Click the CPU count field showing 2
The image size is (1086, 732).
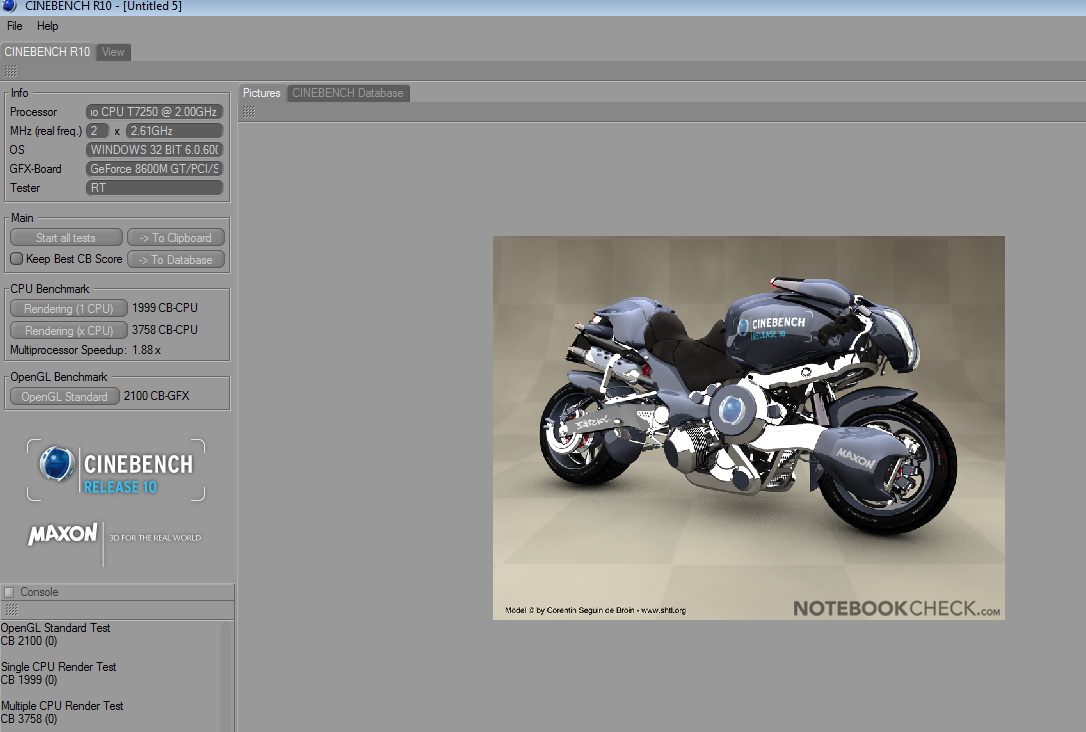click(x=98, y=130)
